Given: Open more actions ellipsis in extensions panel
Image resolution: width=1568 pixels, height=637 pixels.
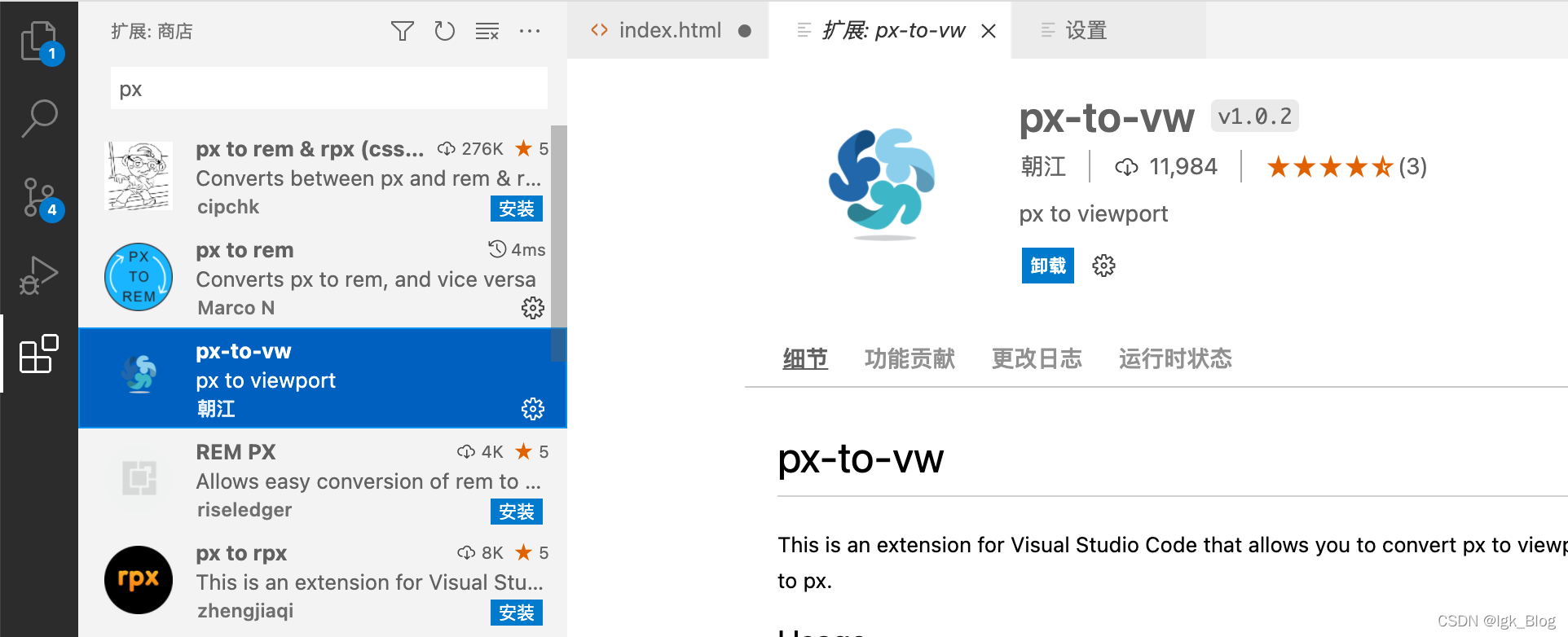Looking at the screenshot, I should [x=530, y=31].
